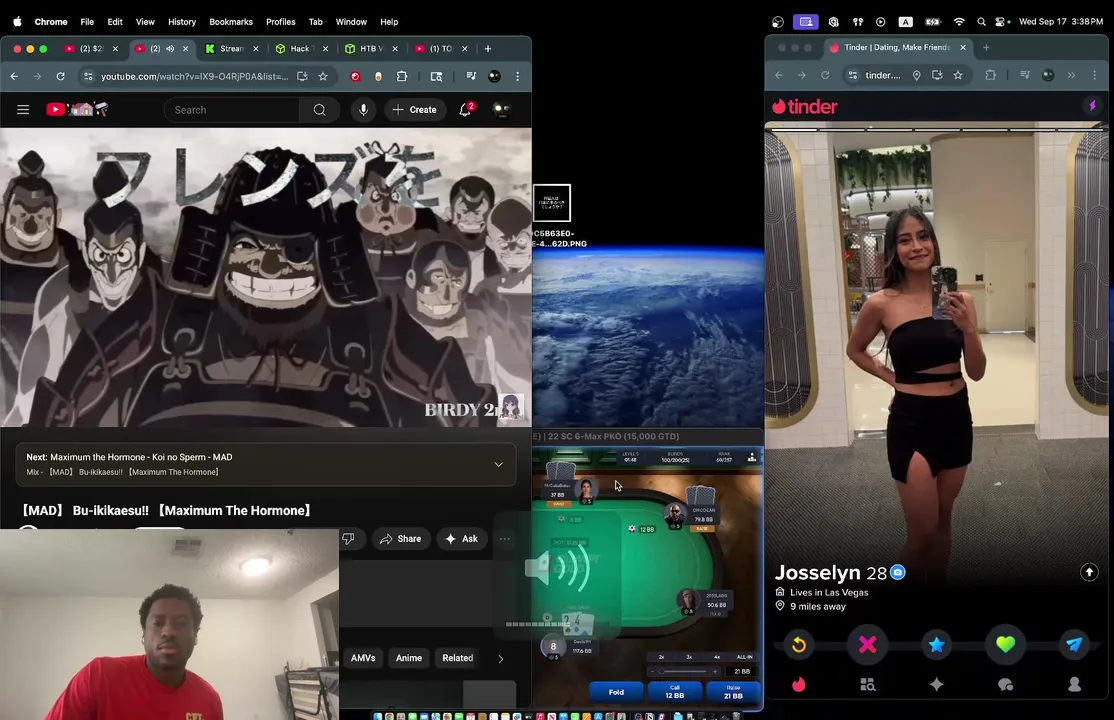
Task: Open Tinder messages chat tab
Action: (1005, 684)
